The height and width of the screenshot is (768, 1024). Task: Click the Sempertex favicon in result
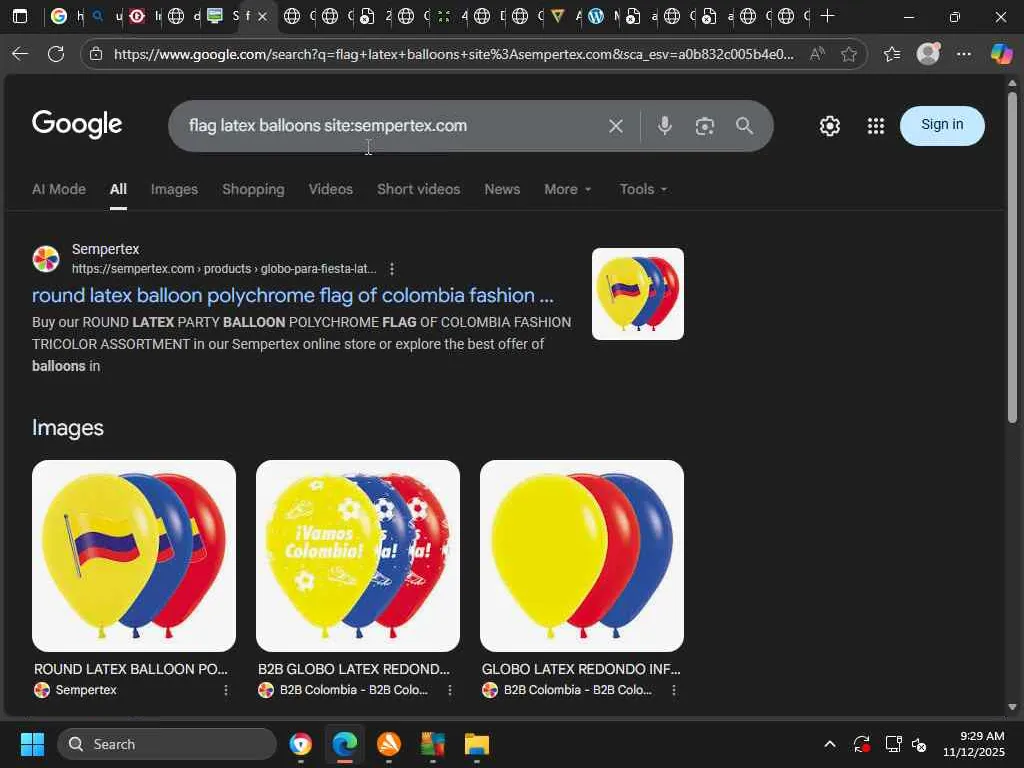click(46, 259)
